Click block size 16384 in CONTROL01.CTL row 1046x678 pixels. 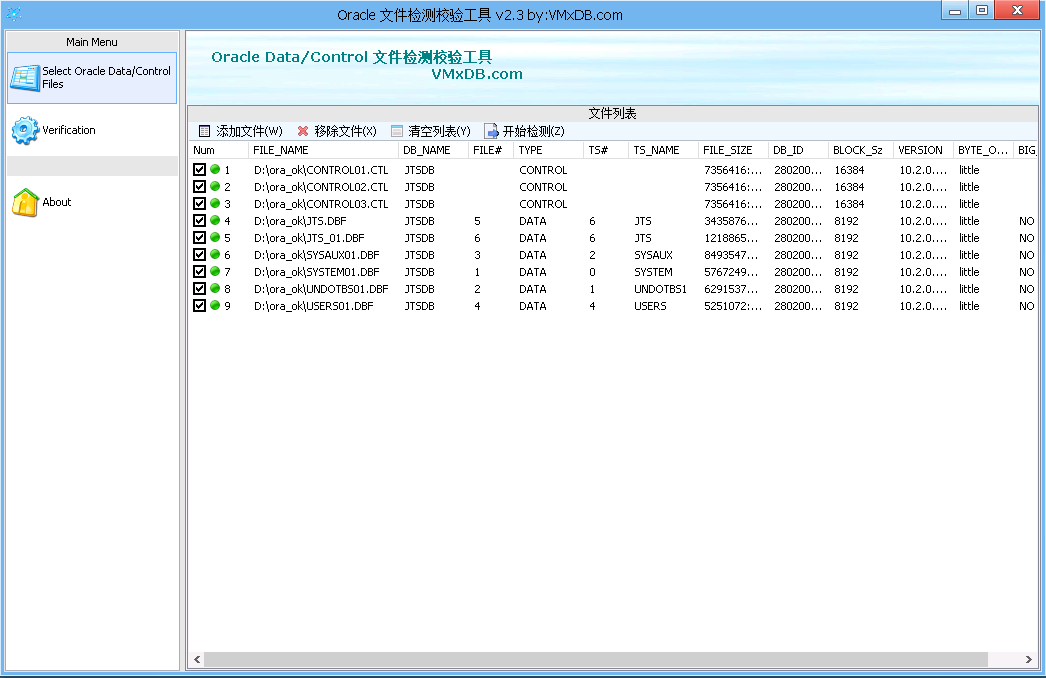[849, 170]
